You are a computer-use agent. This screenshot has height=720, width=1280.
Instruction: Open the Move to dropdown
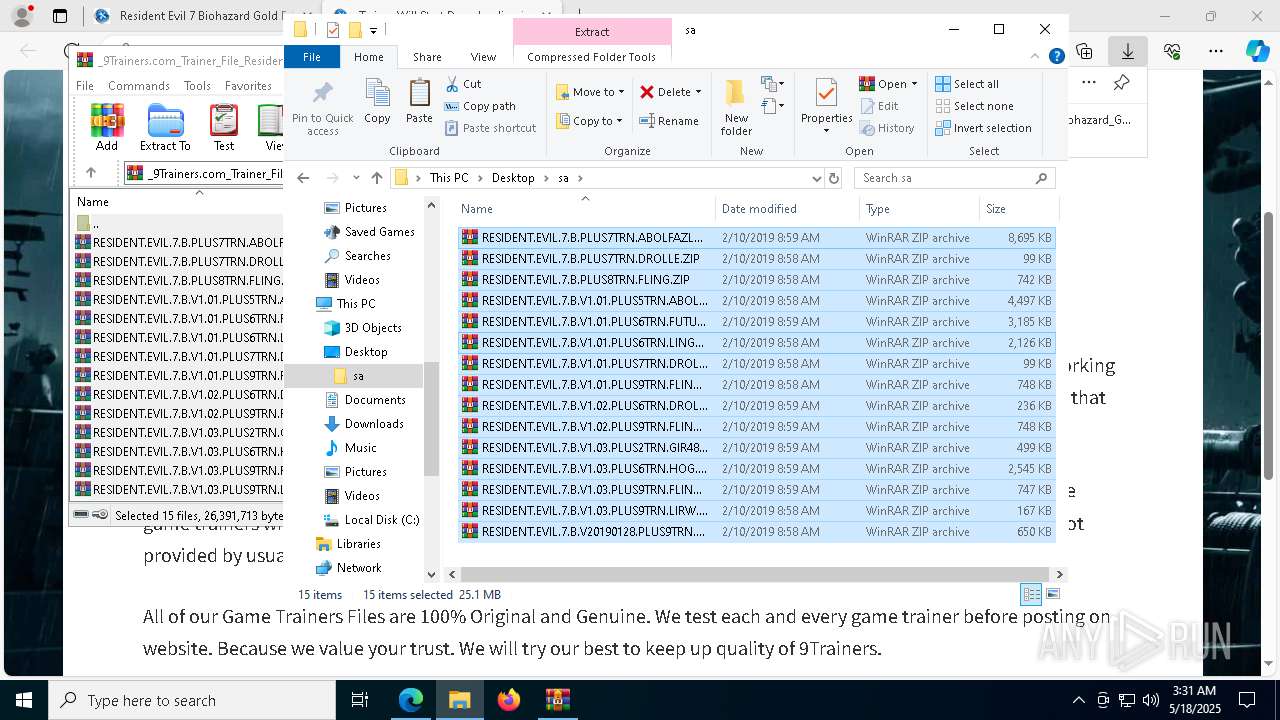[590, 92]
